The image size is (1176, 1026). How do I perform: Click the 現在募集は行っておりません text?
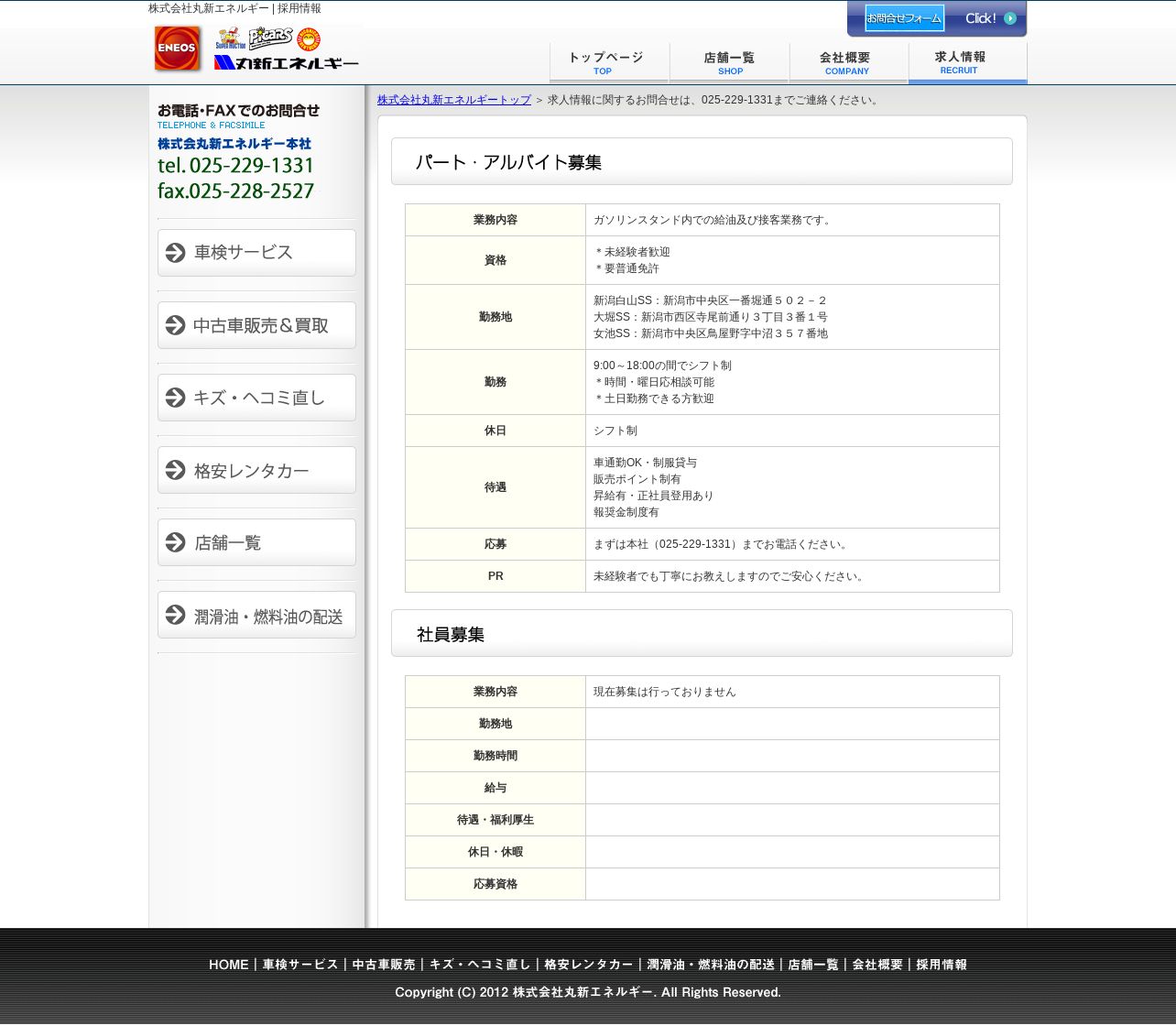665,692
